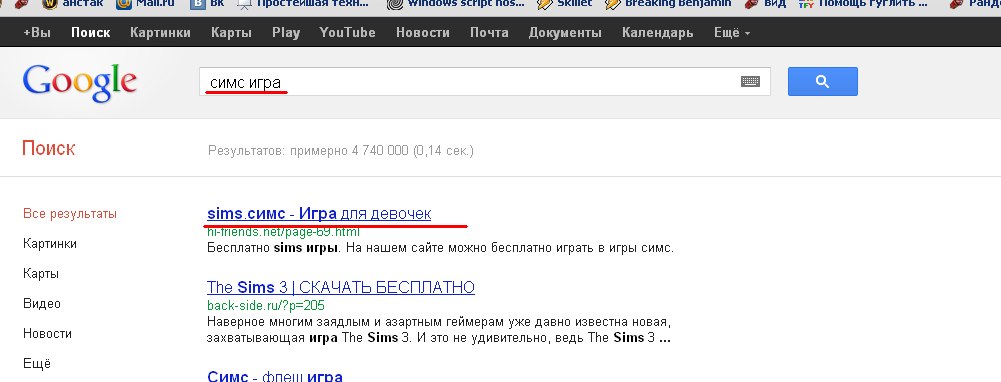
Task: Filter by 'Карты' in left sidebar
Action: [41, 273]
